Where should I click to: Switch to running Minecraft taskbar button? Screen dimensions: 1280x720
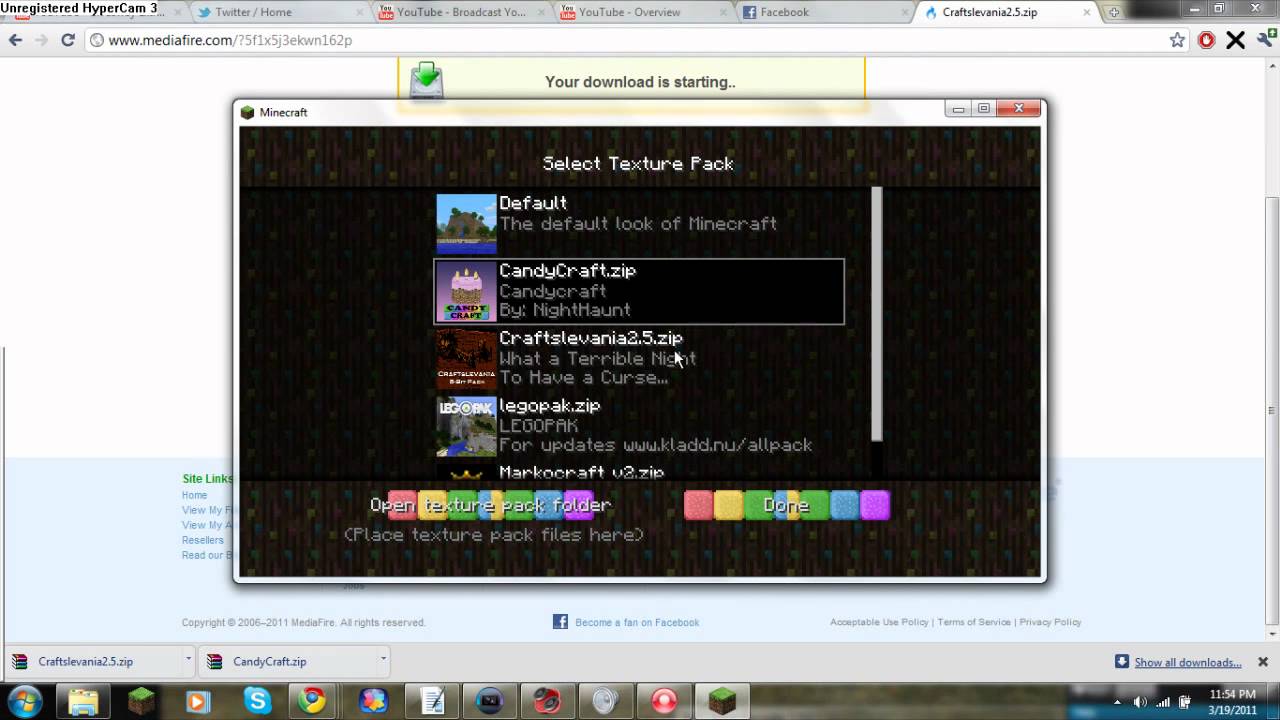pyautogui.click(x=722, y=702)
